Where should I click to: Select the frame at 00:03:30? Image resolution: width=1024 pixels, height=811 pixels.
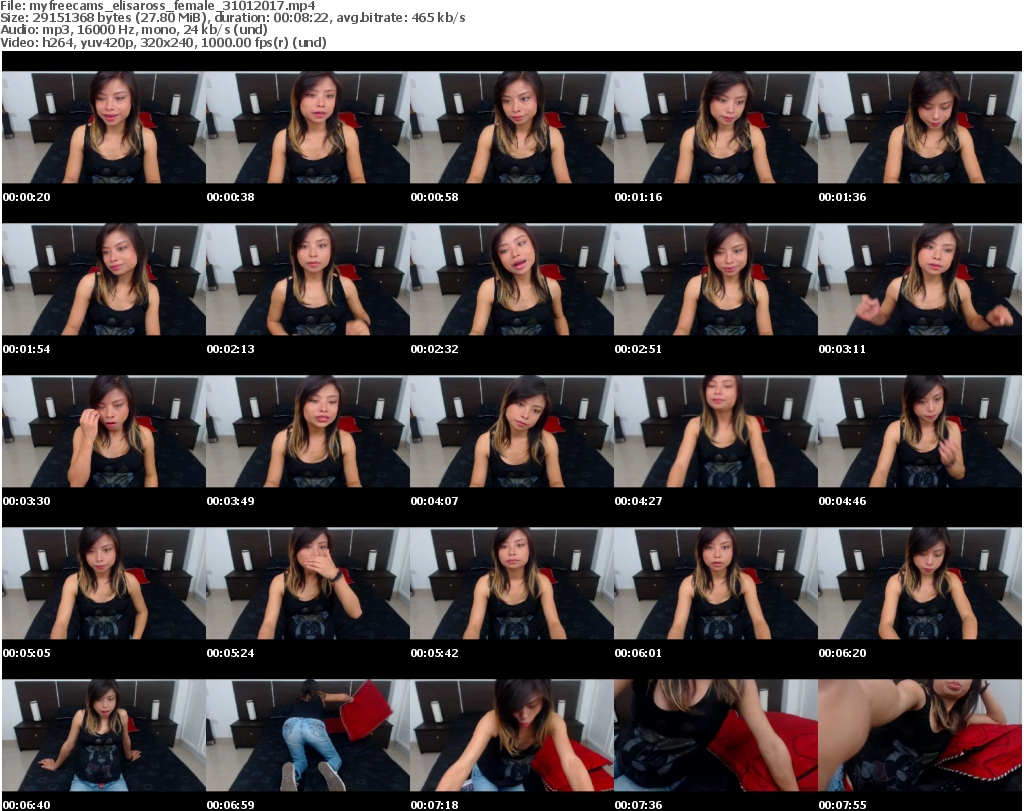pos(103,431)
